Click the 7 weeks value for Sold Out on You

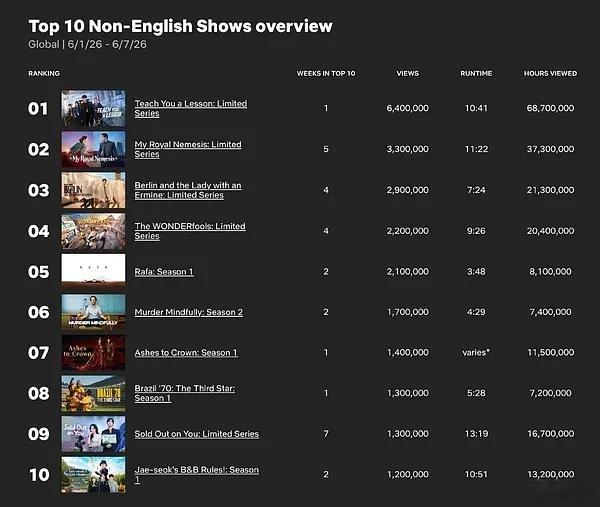[326, 434]
